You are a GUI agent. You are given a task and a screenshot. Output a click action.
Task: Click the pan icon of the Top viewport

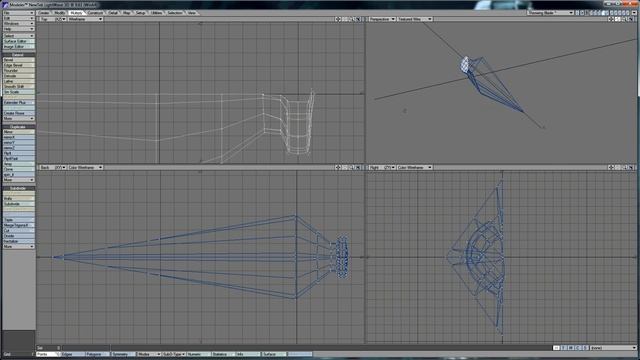pos(338,19)
